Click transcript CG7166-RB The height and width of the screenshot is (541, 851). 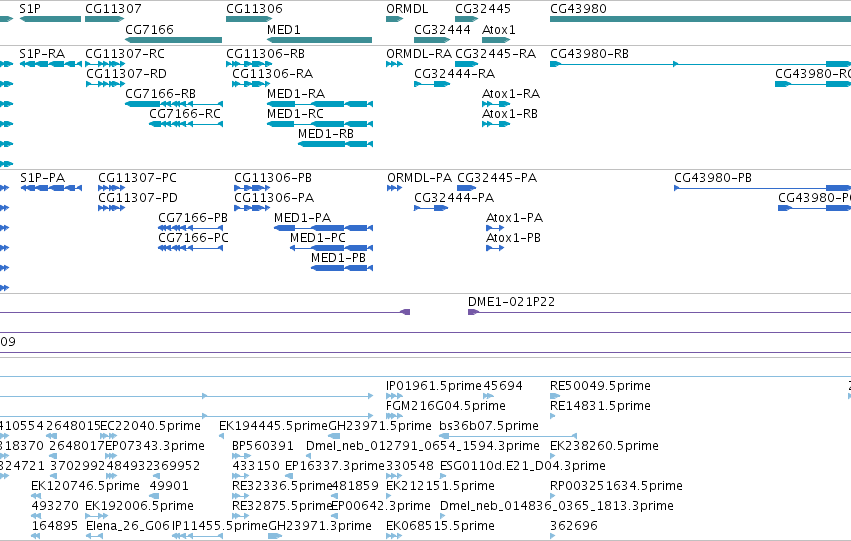click(174, 104)
